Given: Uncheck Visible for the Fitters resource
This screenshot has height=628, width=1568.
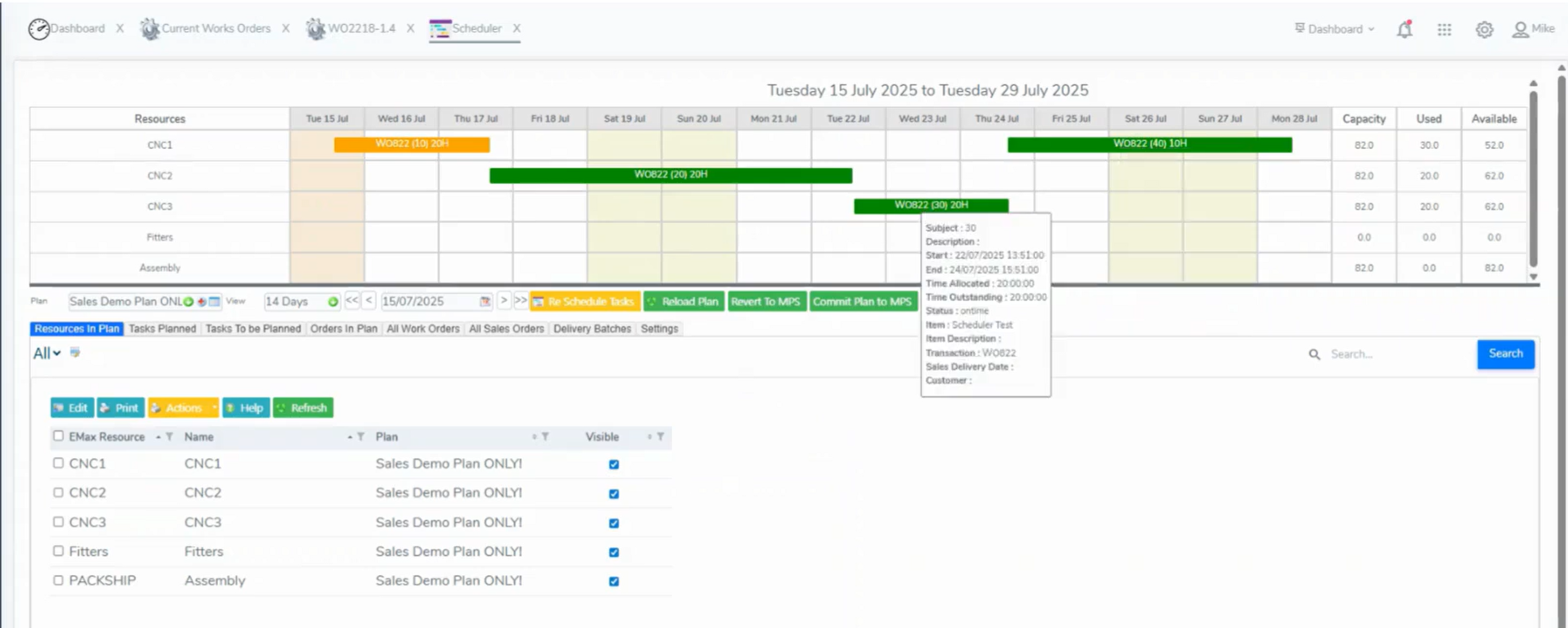Looking at the screenshot, I should click(x=613, y=551).
